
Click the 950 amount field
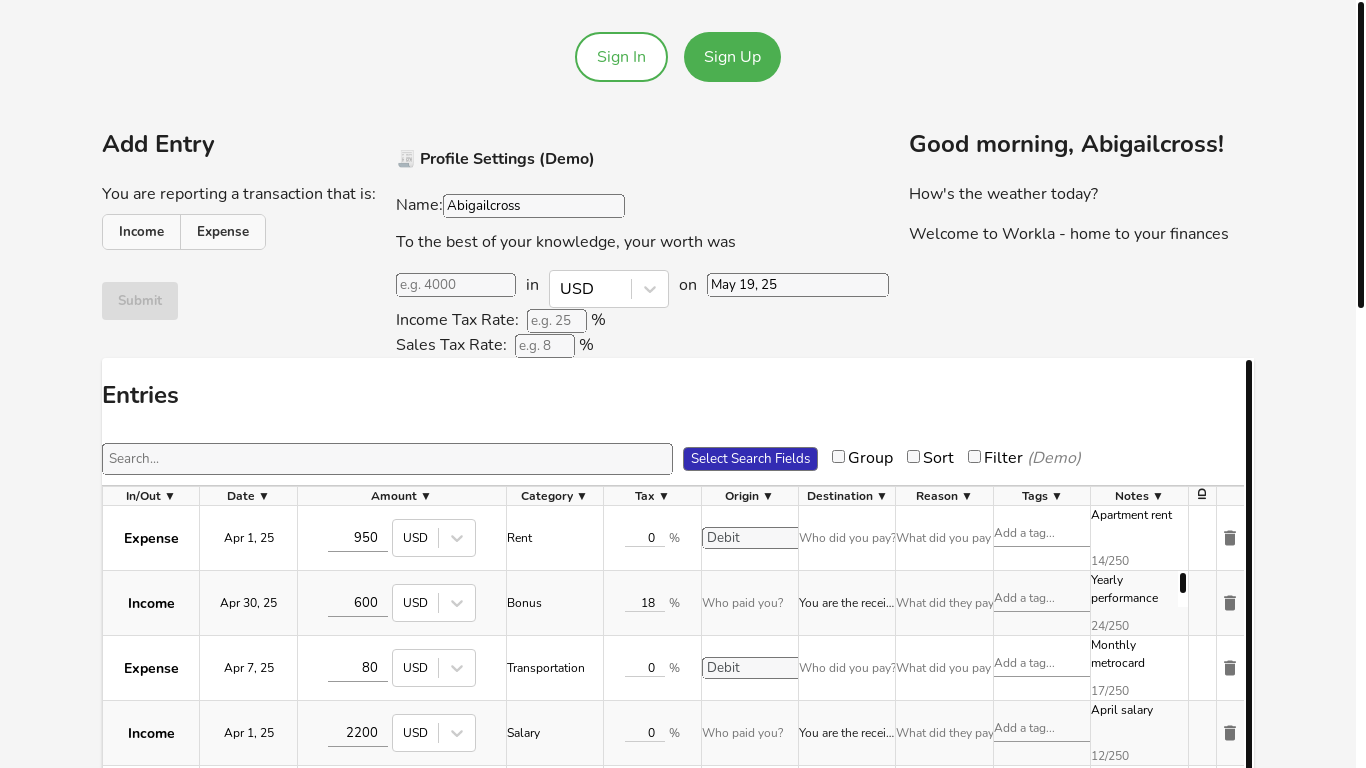(x=358, y=538)
